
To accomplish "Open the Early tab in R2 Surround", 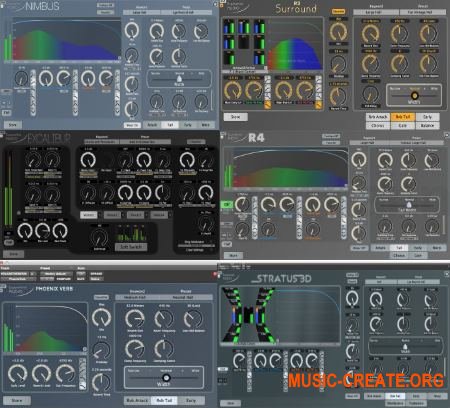I will click(x=427, y=117).
